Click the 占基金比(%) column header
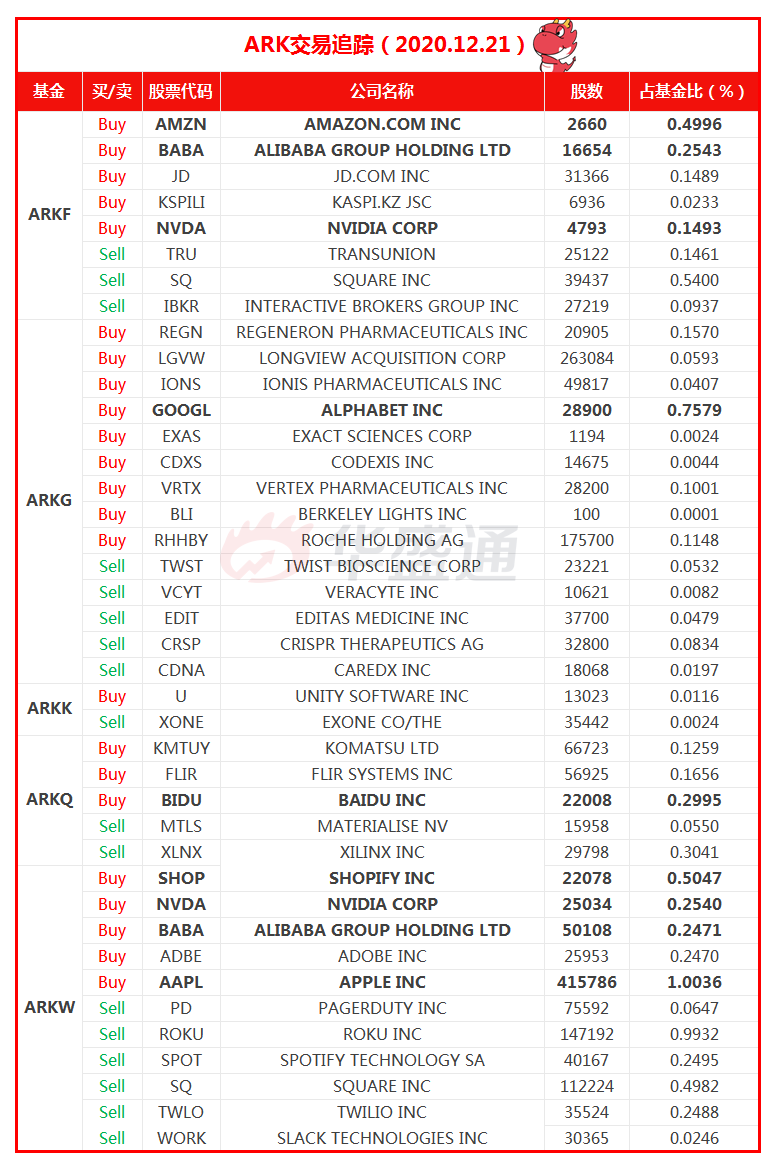773x1172 pixels. (694, 92)
